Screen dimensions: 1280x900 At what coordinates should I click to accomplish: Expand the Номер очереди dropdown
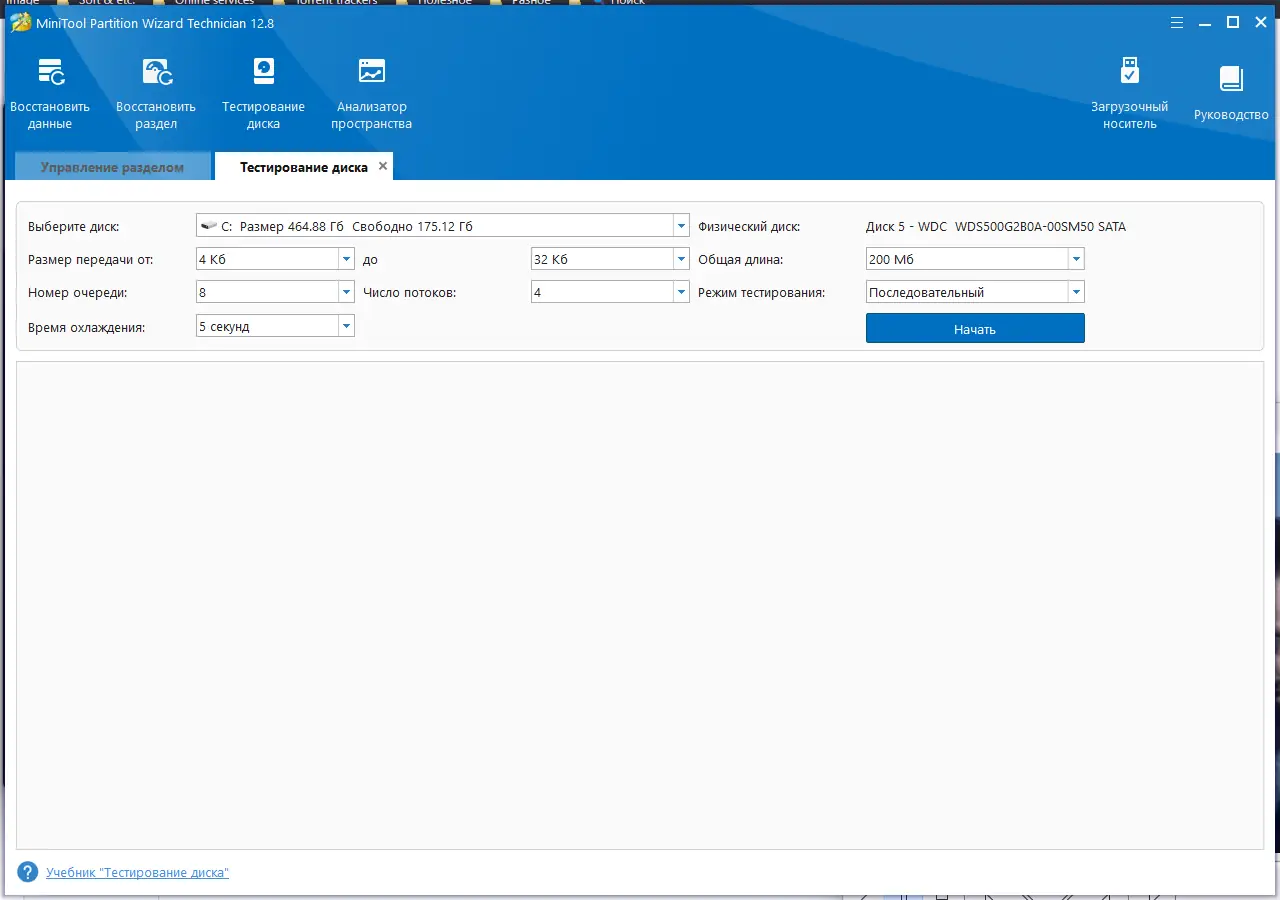pos(275,292)
